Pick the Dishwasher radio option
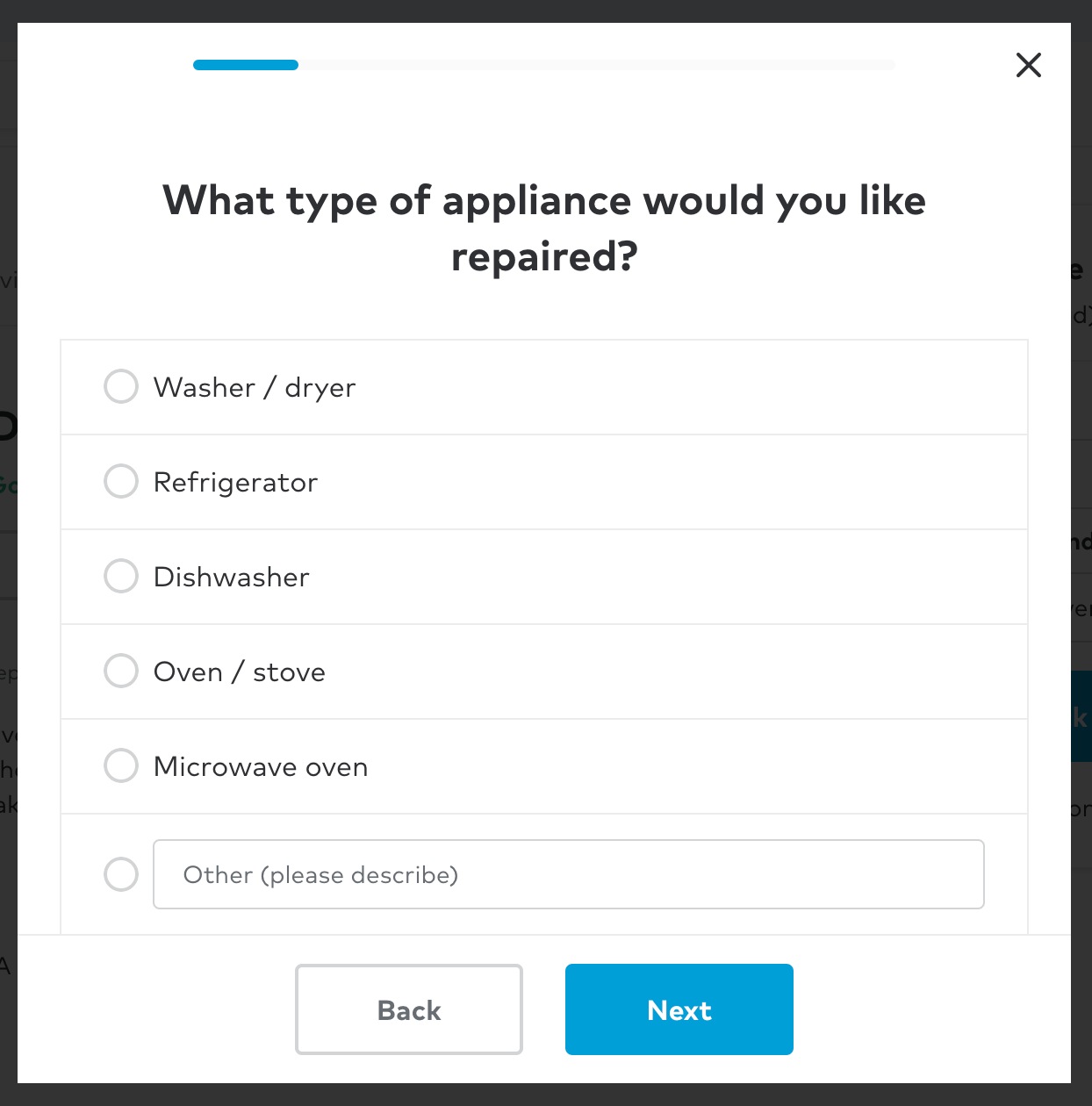The image size is (1092, 1106). coord(121,576)
